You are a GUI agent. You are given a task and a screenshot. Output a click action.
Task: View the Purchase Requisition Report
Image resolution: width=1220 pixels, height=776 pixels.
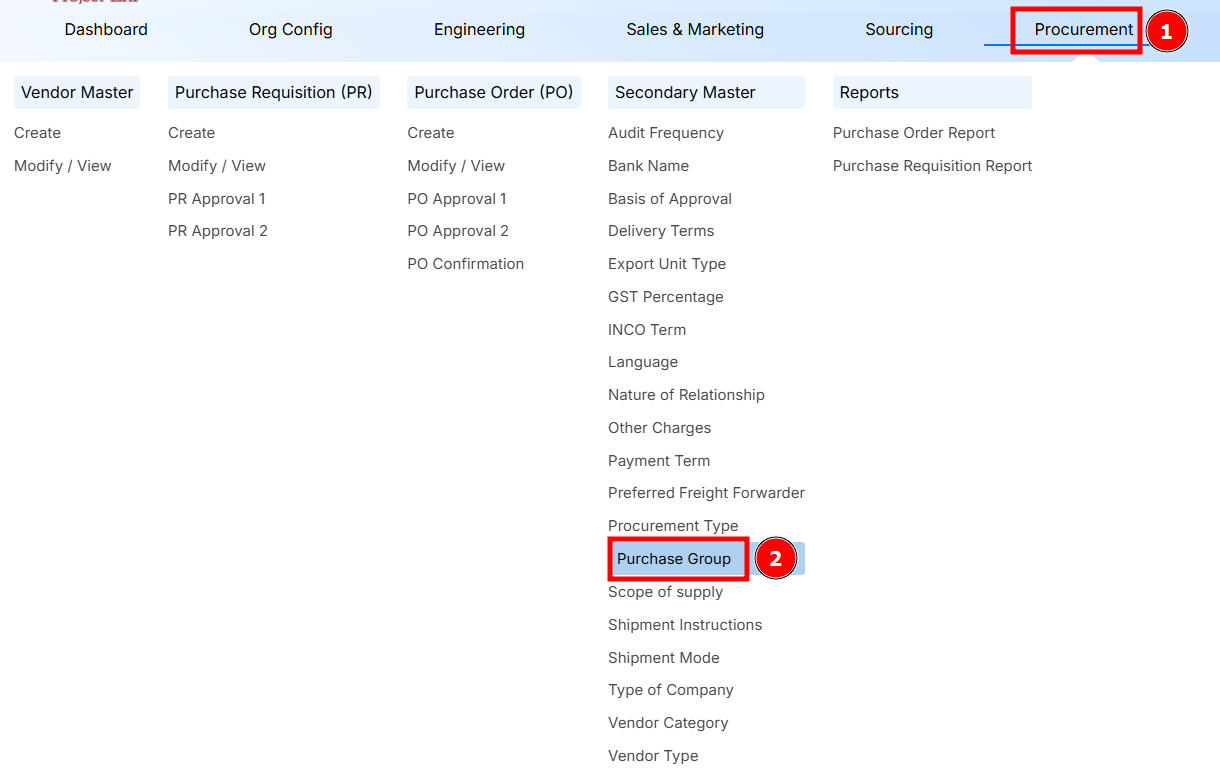click(932, 165)
